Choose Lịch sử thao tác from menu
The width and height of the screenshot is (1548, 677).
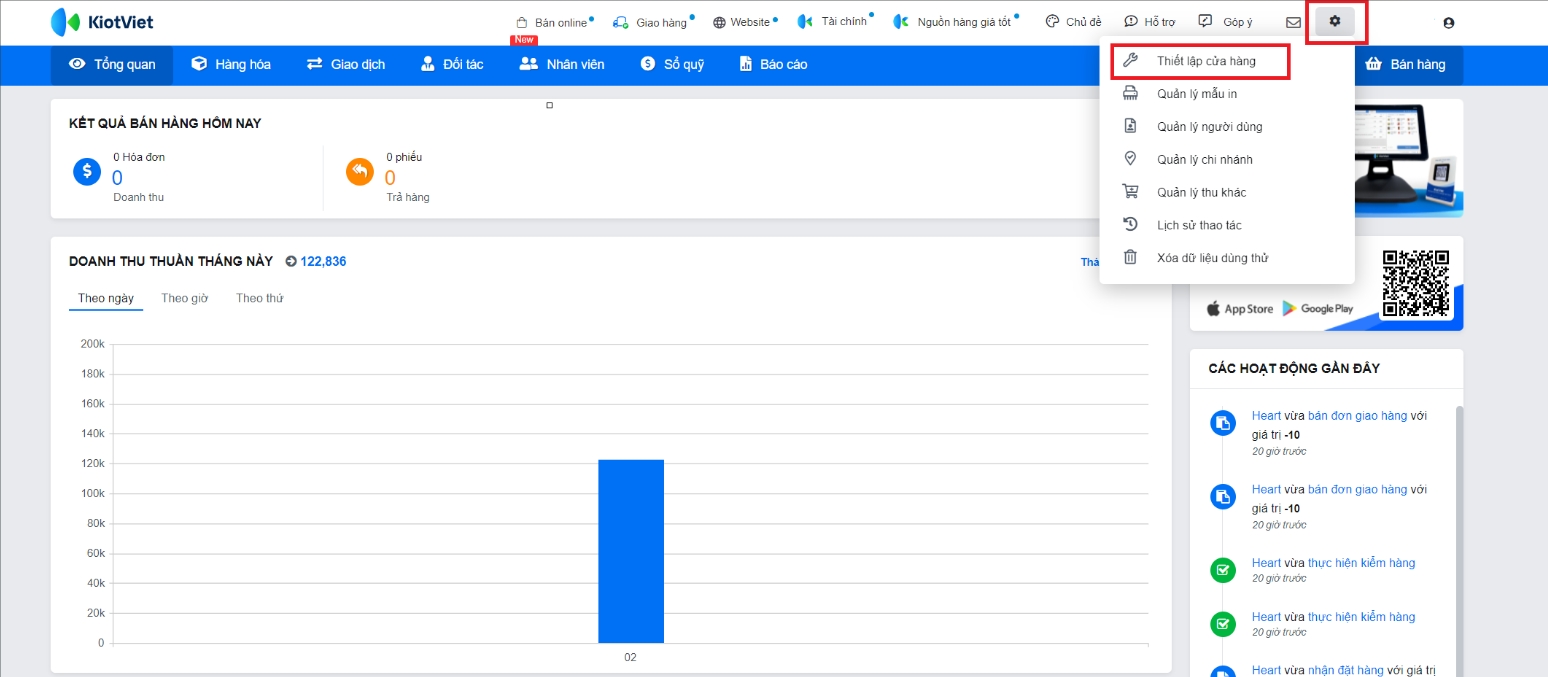[x=1199, y=225]
